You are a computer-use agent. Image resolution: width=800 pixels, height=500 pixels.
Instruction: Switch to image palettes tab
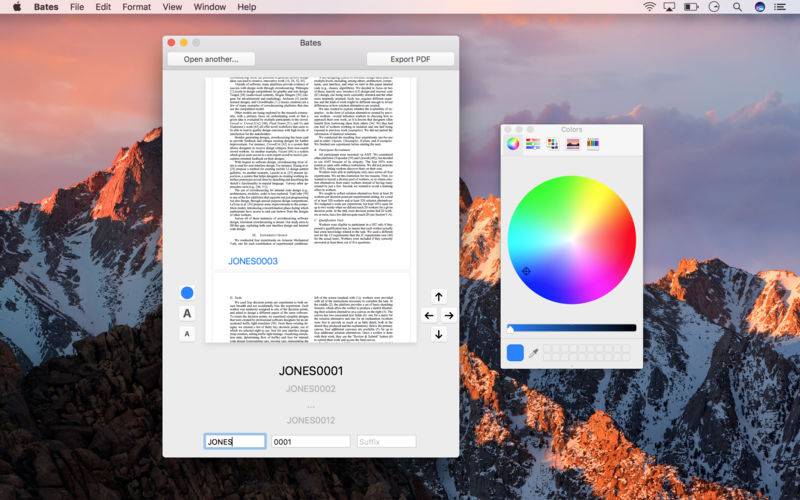point(573,144)
